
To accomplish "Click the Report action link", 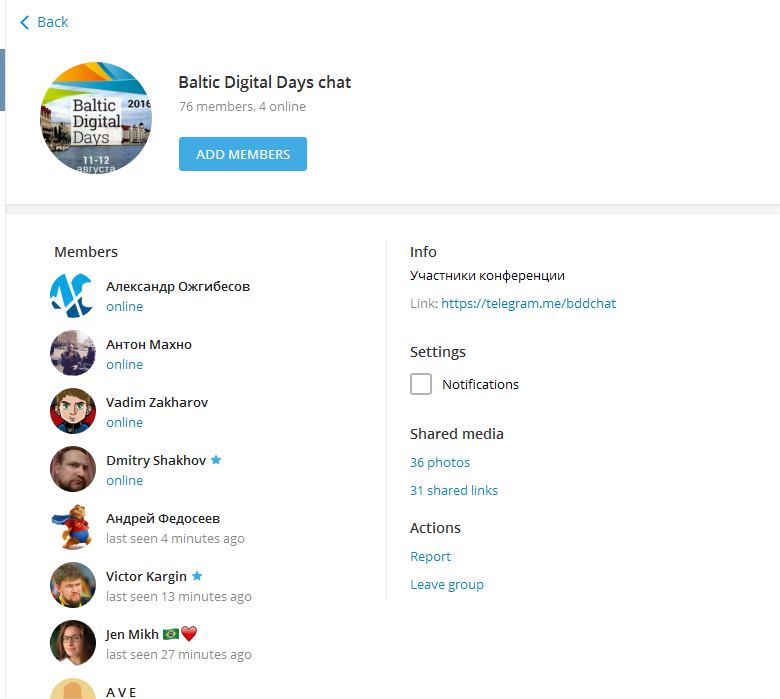I will click(x=430, y=557).
